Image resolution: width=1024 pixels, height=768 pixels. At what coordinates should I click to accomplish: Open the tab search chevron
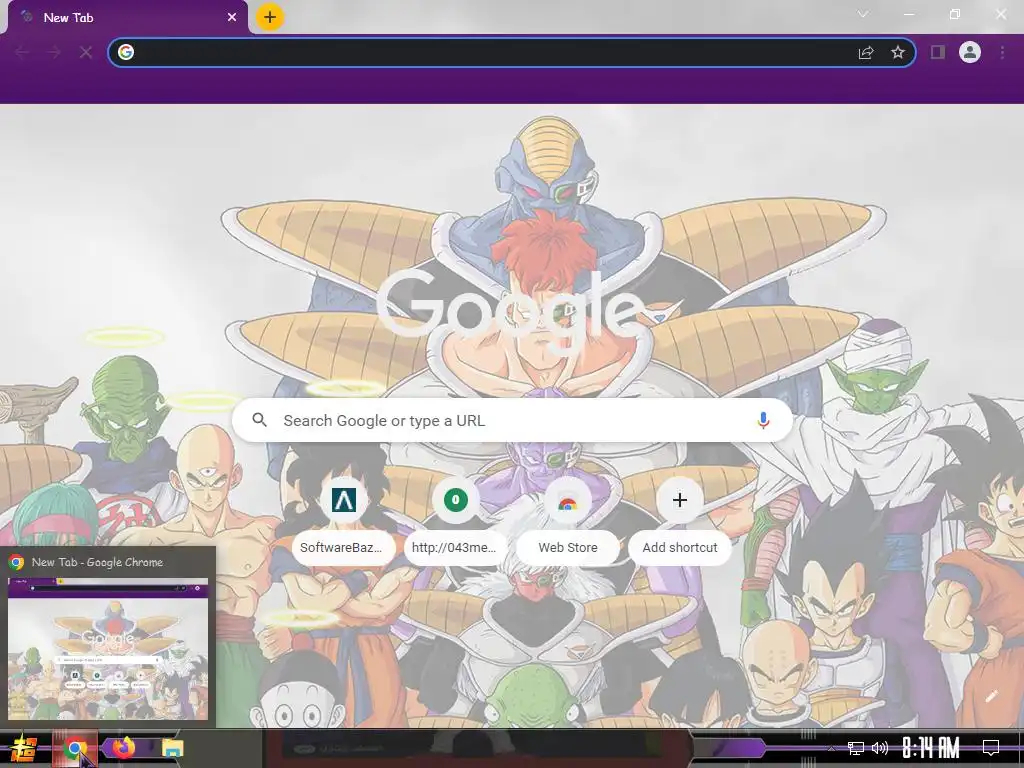[x=863, y=14]
